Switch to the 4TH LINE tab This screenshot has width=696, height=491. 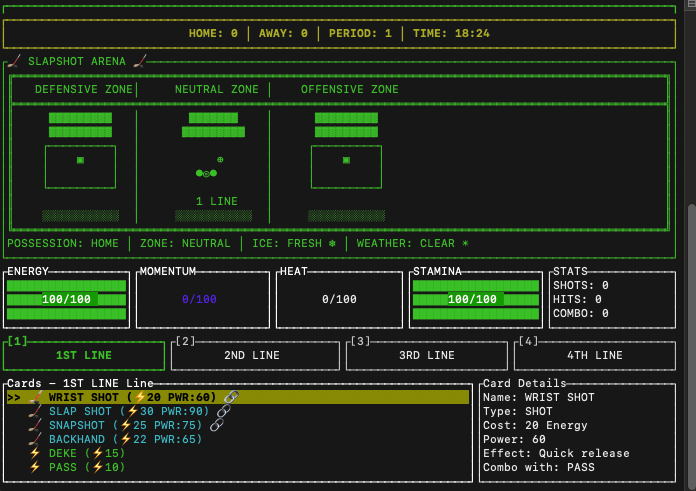coord(595,355)
